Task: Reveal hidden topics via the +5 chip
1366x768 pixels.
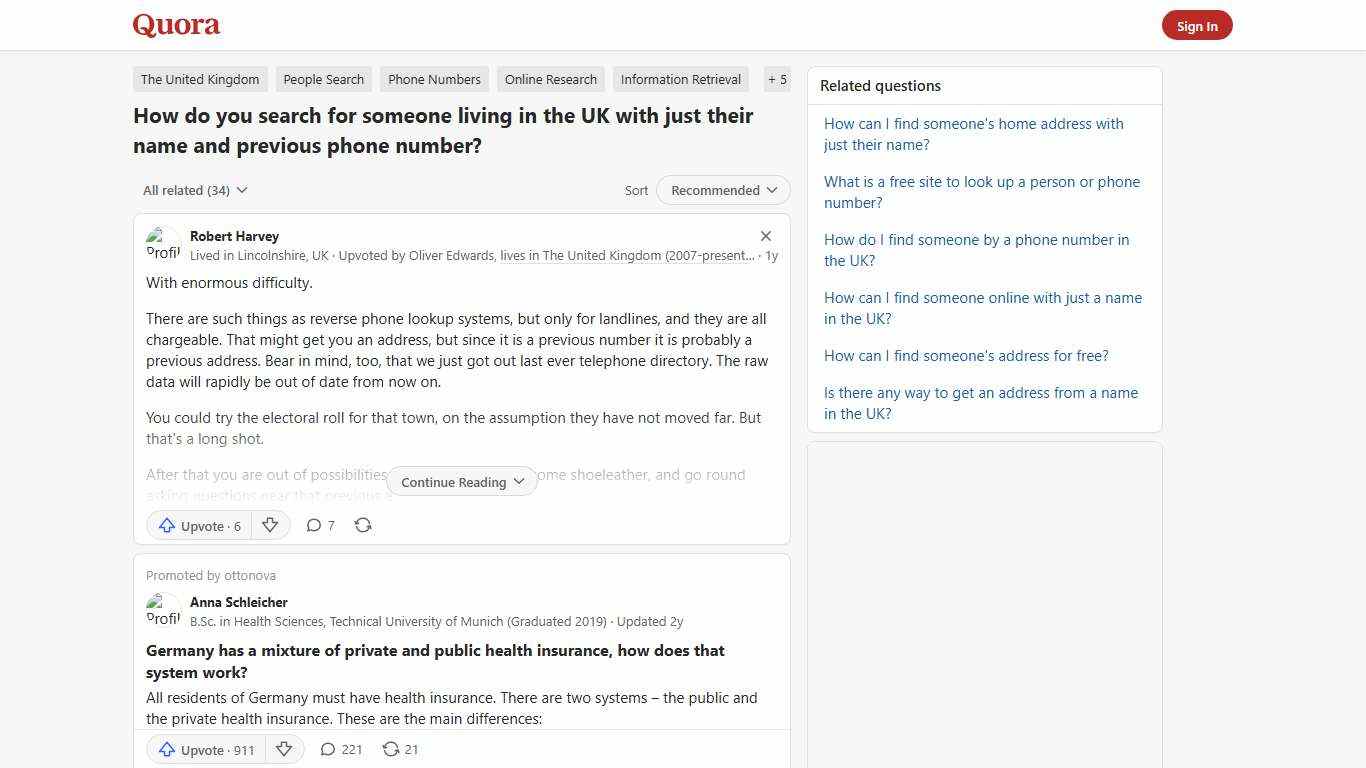Action: coord(777,79)
